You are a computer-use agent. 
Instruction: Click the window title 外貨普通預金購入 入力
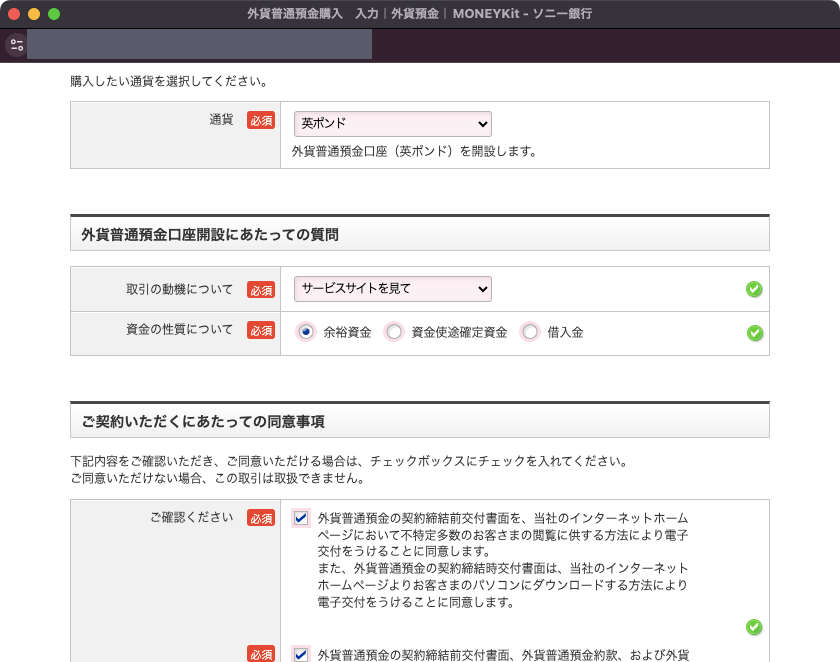tap(313, 14)
